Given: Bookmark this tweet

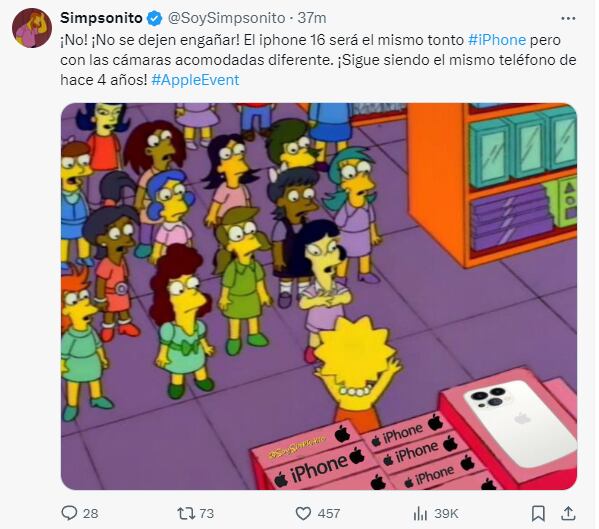Looking at the screenshot, I should tap(538, 513).
